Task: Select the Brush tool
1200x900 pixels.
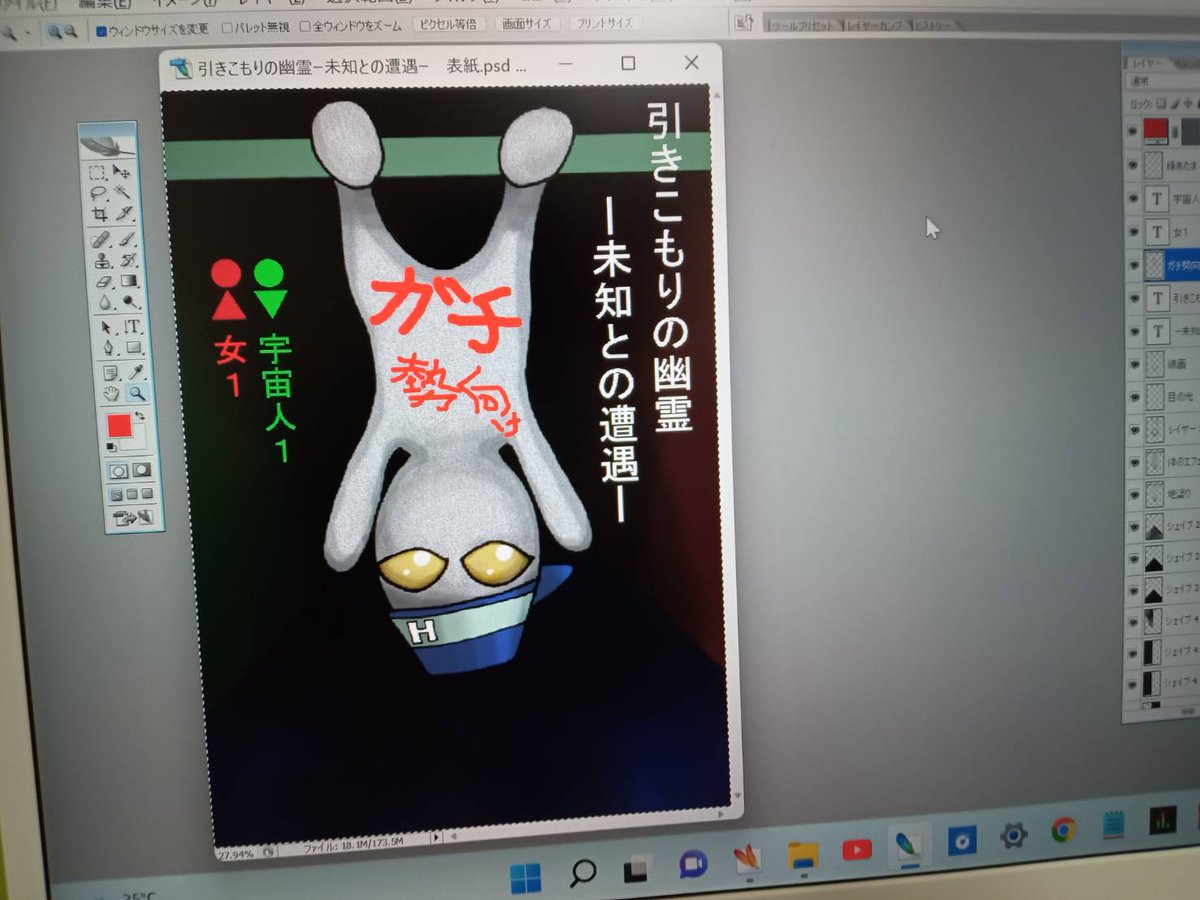Action: pyautogui.click(x=125, y=241)
